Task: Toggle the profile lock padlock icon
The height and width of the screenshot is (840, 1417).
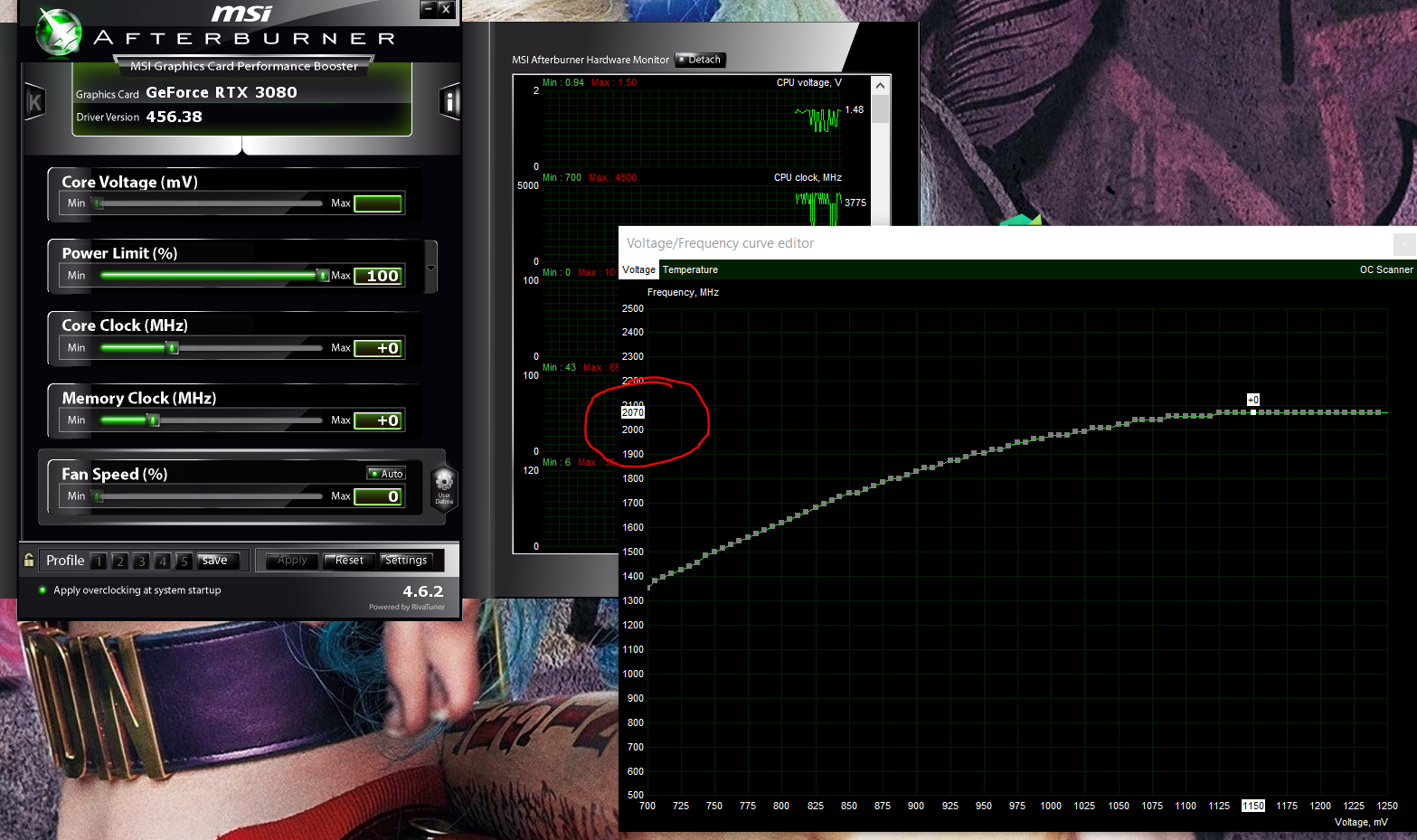Action: pos(29,560)
